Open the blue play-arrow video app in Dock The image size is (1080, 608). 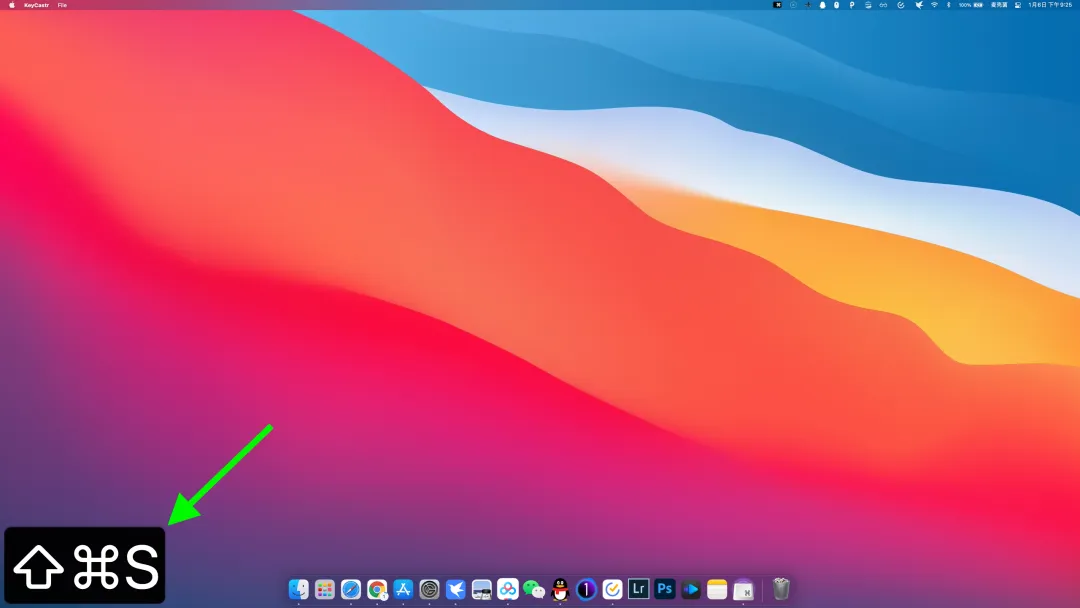click(x=691, y=589)
